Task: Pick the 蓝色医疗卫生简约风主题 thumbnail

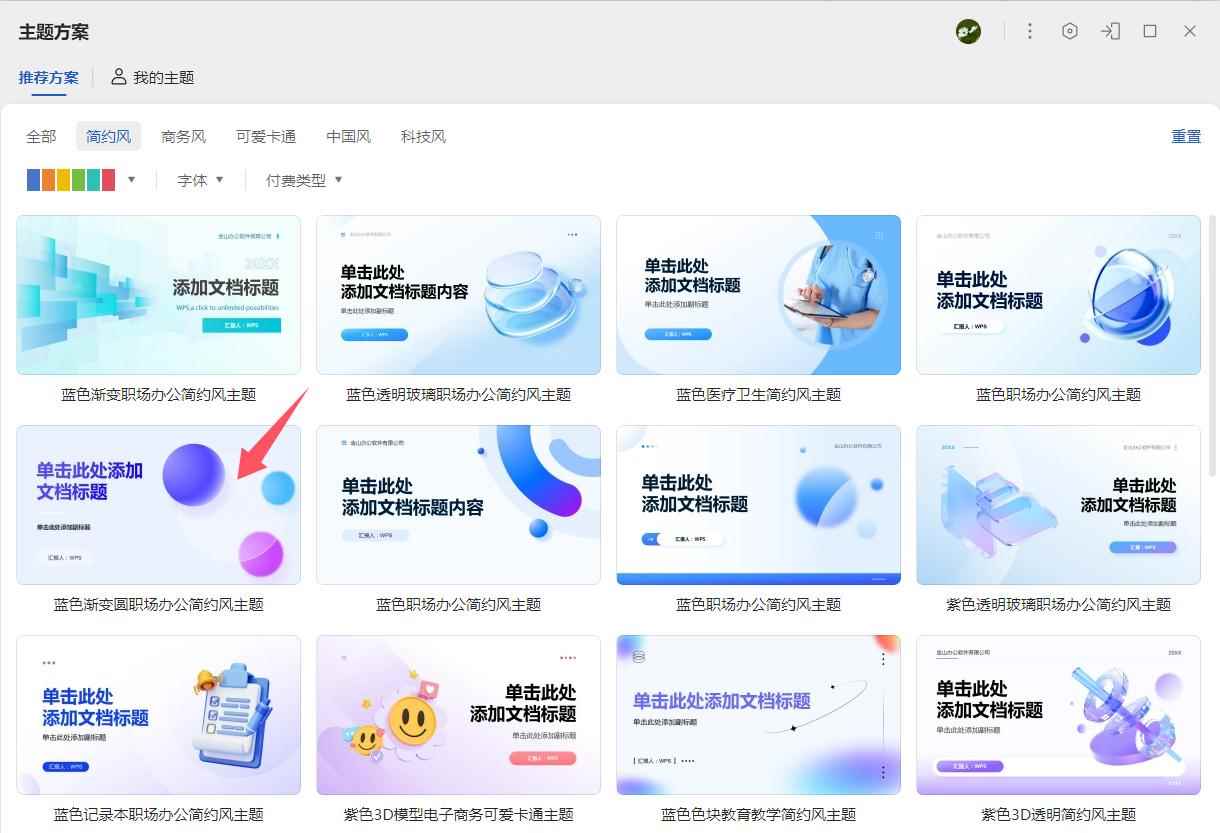Action: [x=758, y=295]
